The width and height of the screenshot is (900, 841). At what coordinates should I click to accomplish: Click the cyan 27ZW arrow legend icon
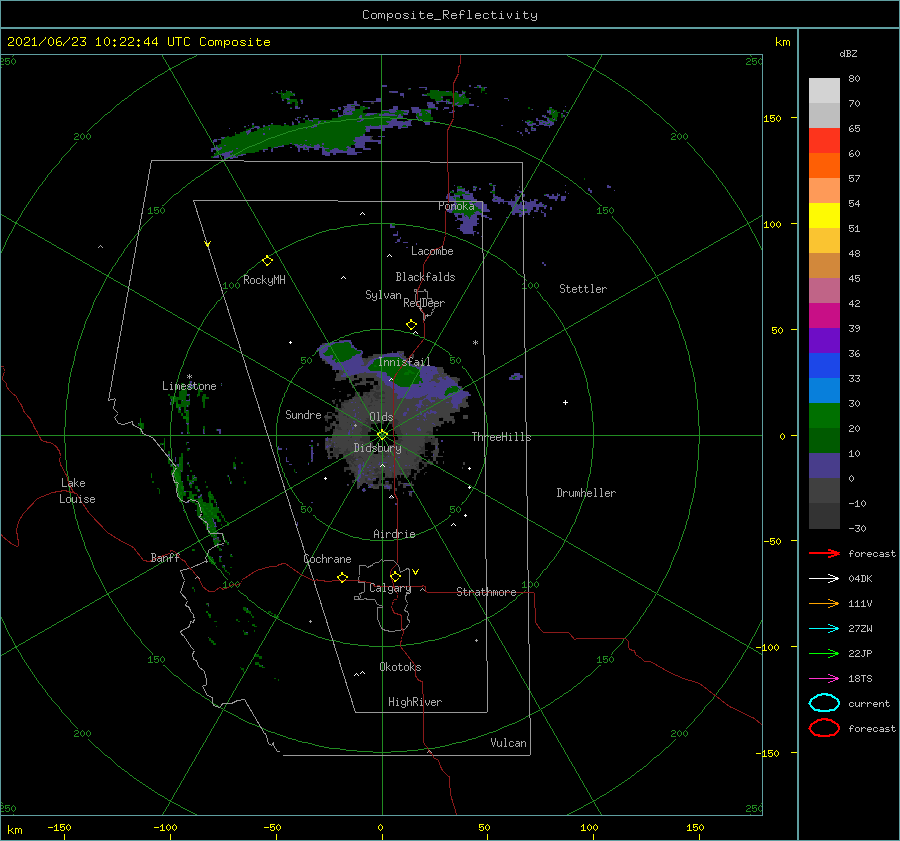tap(824, 629)
